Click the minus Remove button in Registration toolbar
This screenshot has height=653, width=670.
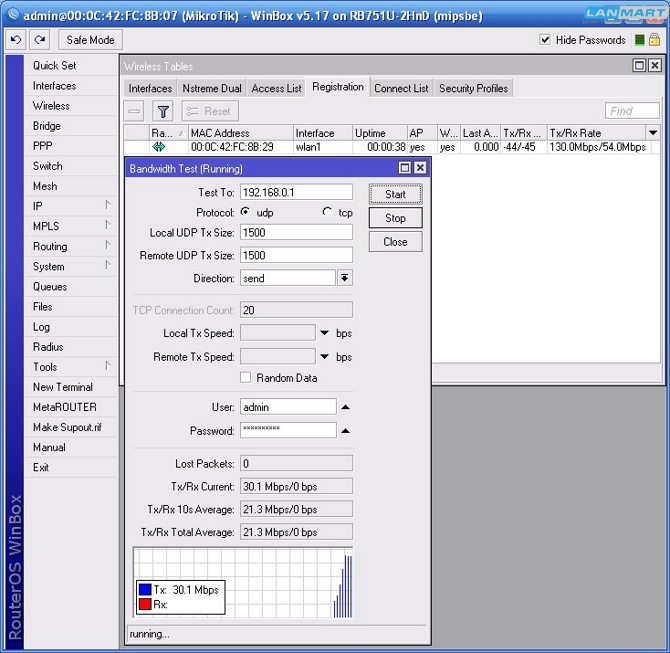(x=134, y=112)
